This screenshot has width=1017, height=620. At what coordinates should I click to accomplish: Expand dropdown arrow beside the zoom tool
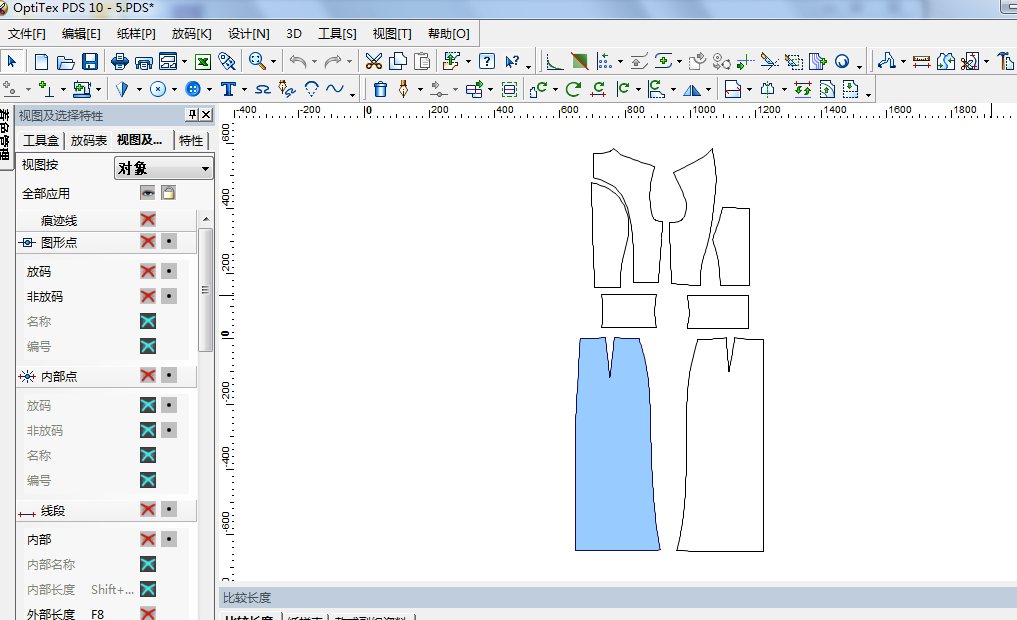click(x=274, y=62)
